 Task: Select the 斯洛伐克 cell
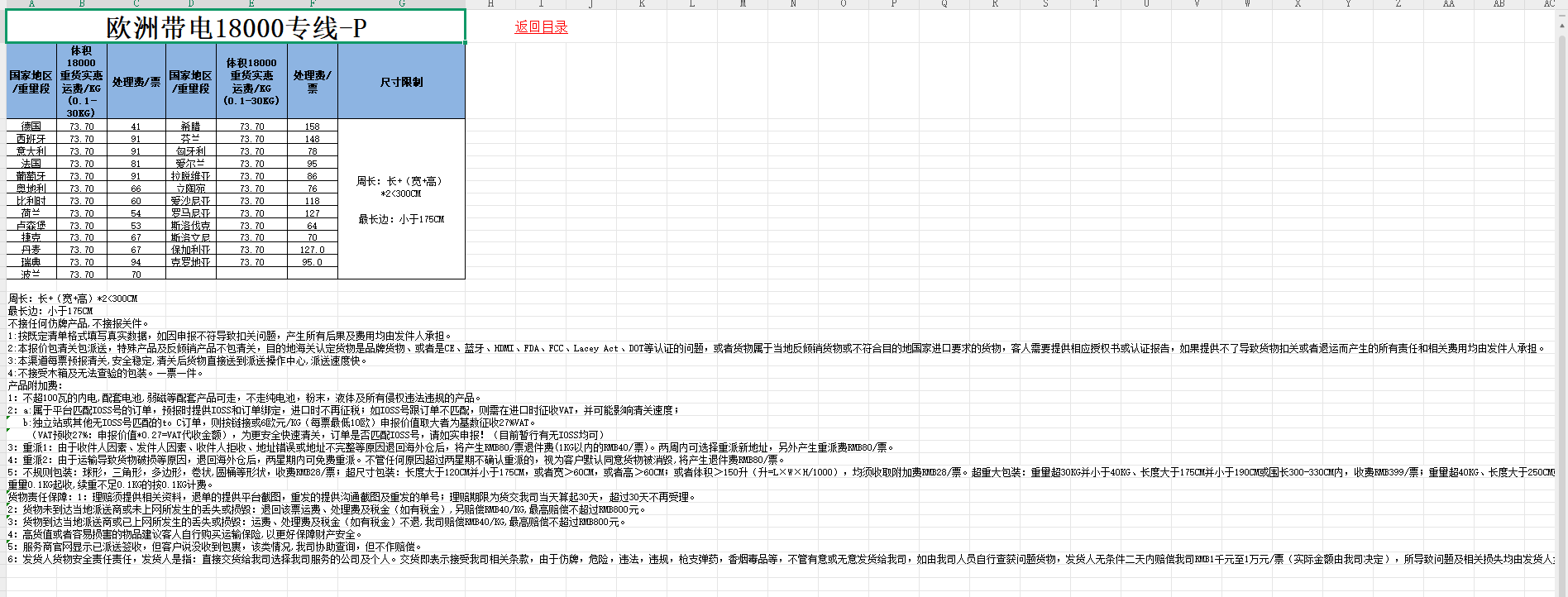(191, 225)
